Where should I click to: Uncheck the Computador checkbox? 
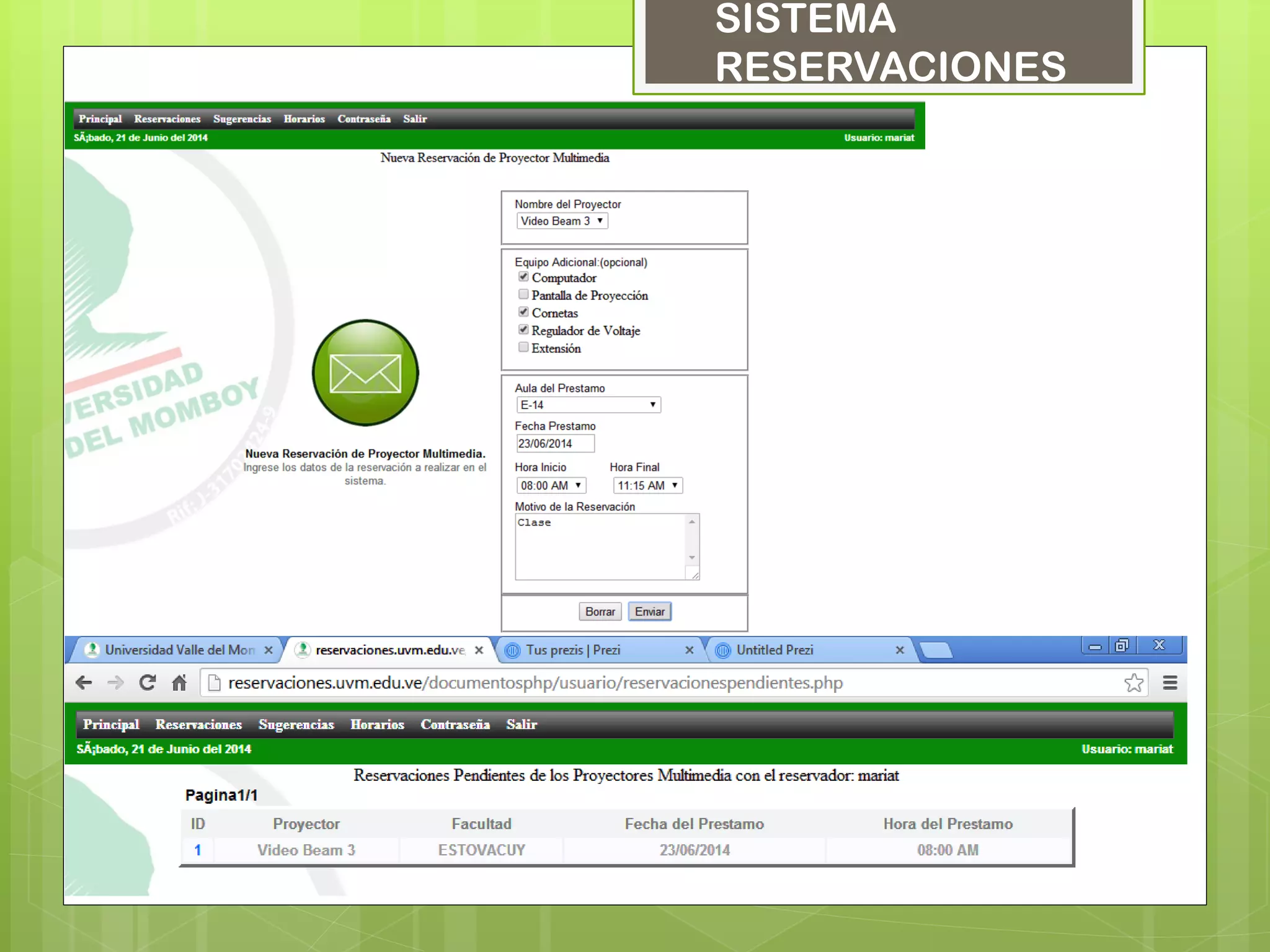pos(523,277)
